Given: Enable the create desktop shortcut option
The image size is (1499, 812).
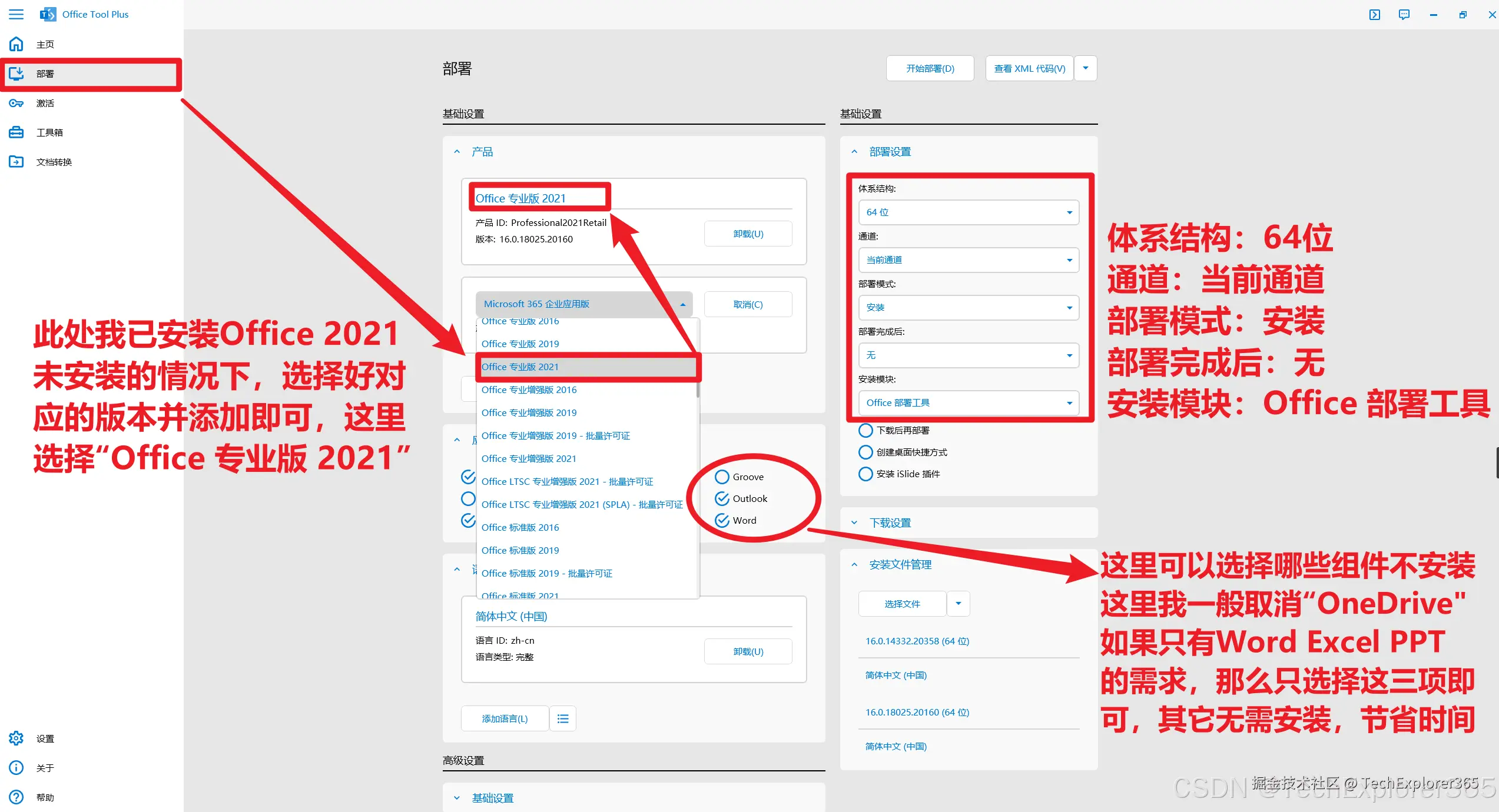Looking at the screenshot, I should [865, 452].
